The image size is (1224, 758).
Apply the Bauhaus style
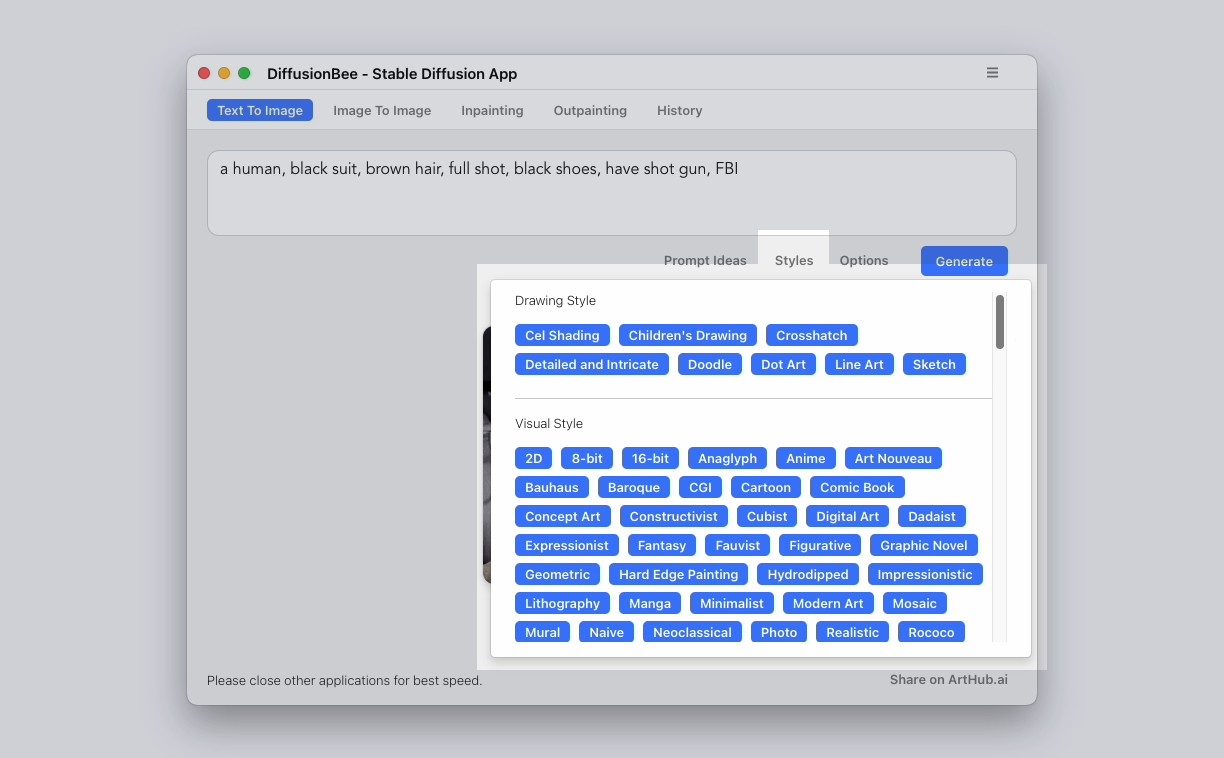(552, 487)
